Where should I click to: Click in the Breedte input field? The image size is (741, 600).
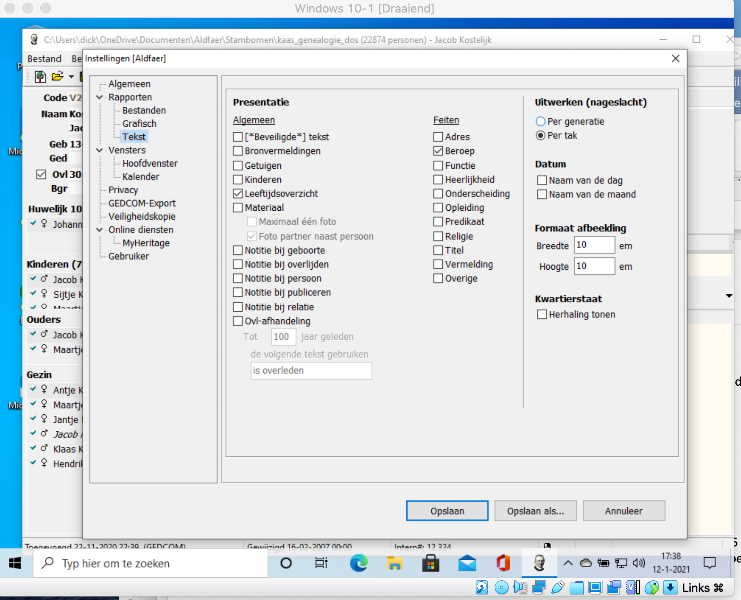pyautogui.click(x=594, y=245)
